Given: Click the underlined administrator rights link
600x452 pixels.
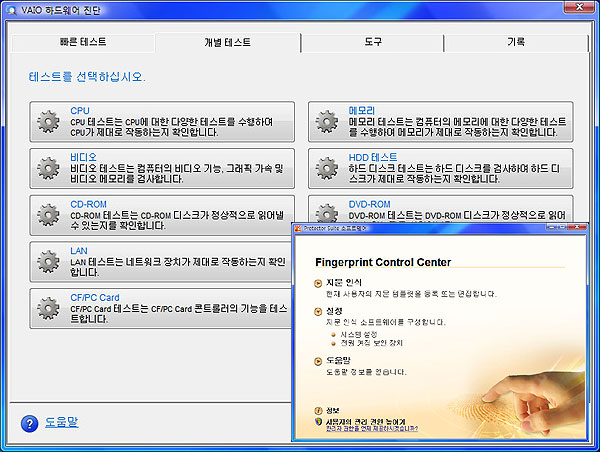Looking at the screenshot, I should (372, 429).
